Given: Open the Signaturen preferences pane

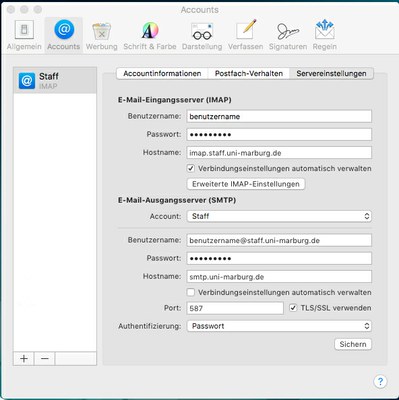Looking at the screenshot, I should (288, 35).
